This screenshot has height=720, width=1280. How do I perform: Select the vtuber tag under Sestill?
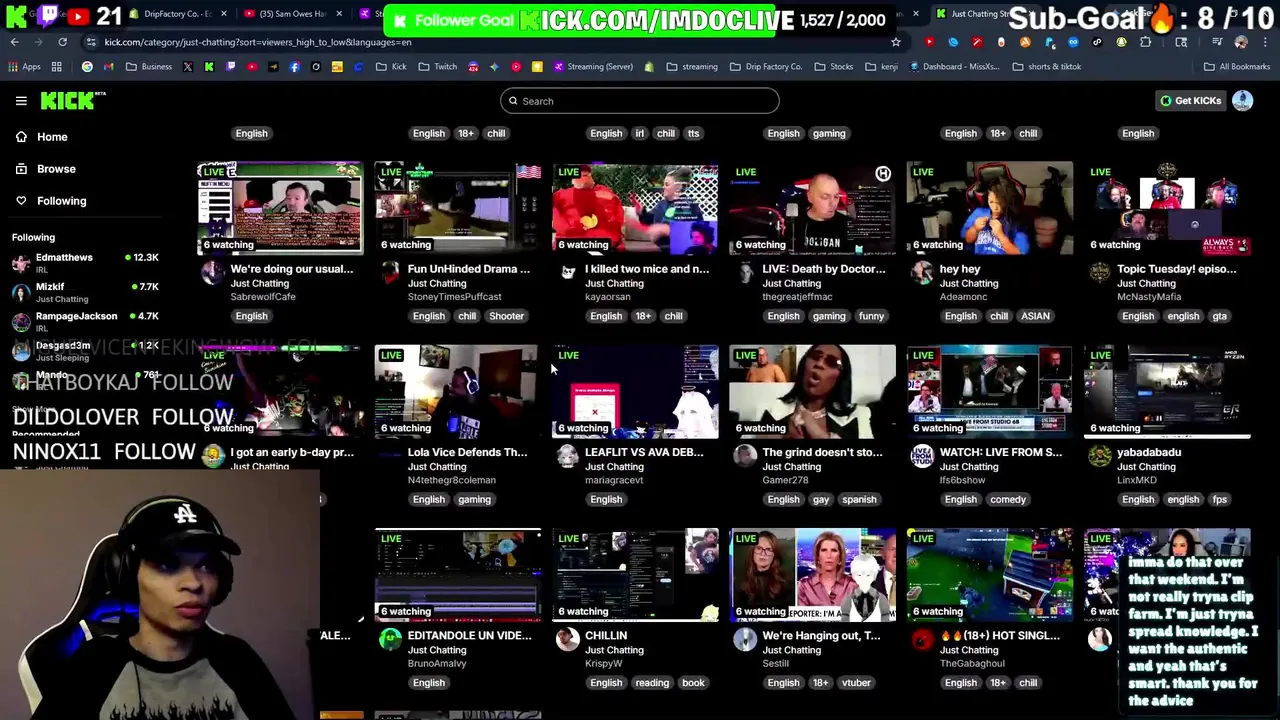[856, 683]
